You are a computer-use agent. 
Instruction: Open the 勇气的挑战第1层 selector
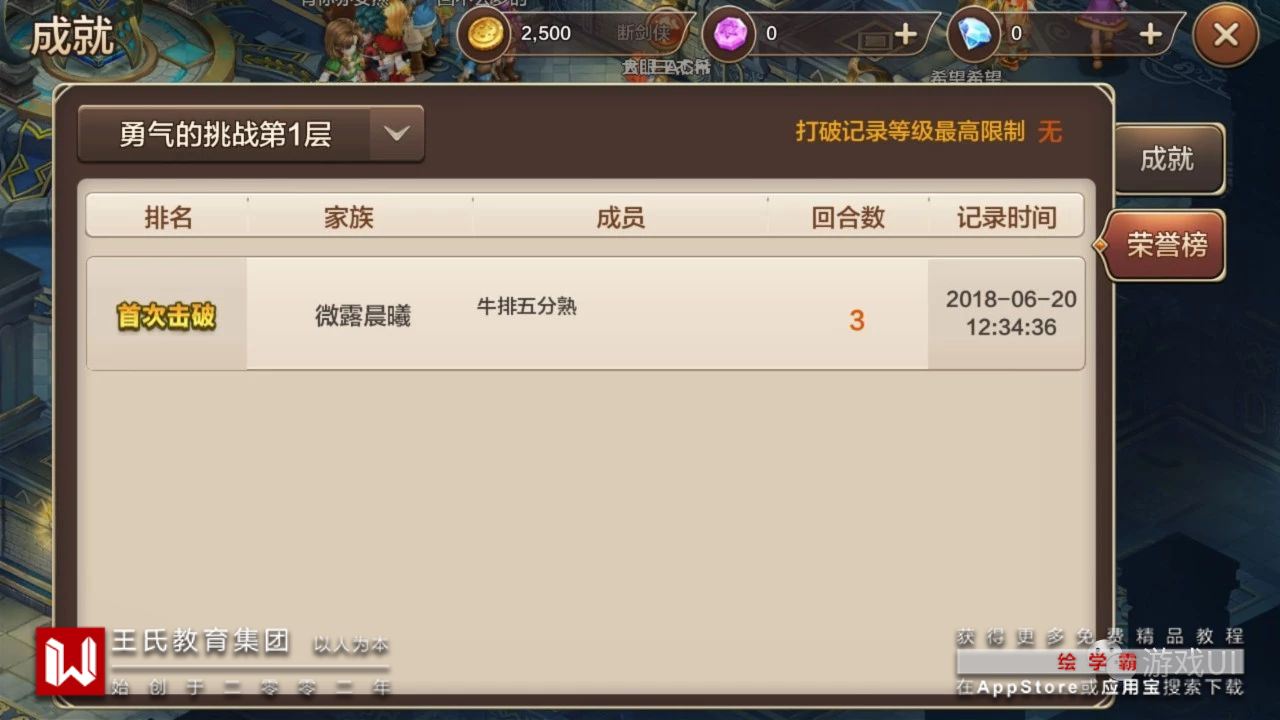tap(251, 134)
